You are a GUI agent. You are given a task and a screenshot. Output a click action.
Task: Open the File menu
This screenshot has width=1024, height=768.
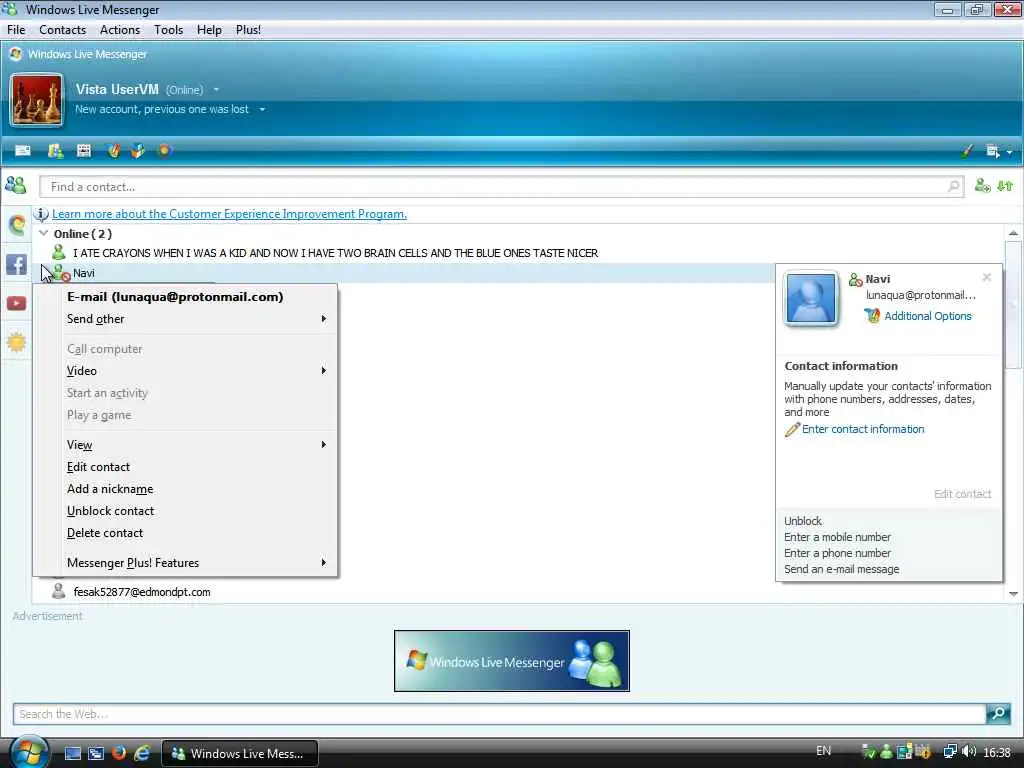click(16, 30)
